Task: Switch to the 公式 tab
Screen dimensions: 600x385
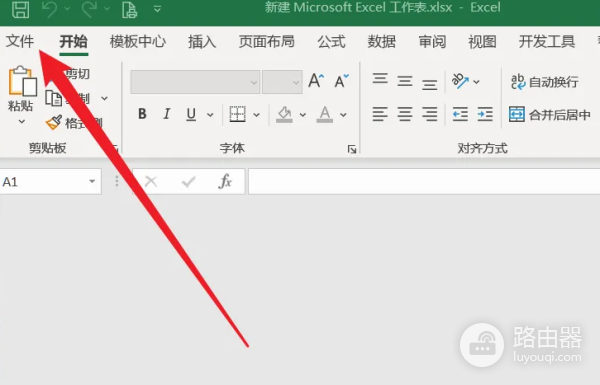Action: coord(331,41)
